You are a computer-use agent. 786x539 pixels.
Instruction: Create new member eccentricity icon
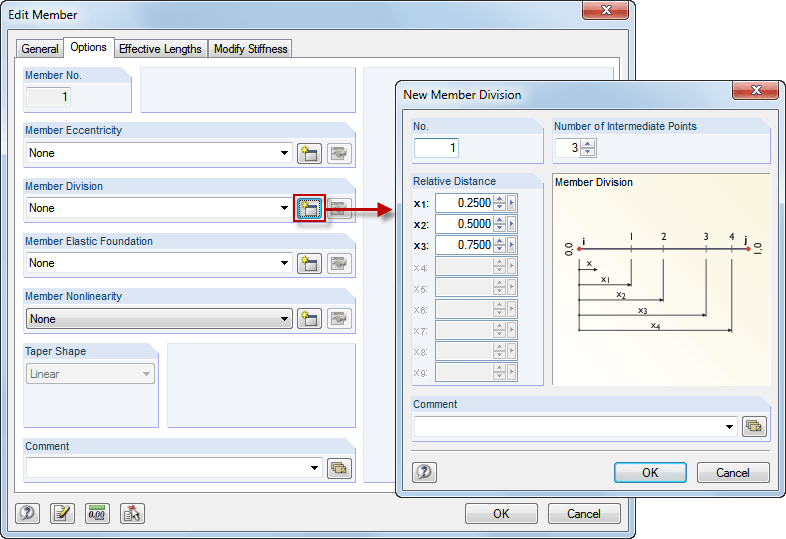coord(309,153)
